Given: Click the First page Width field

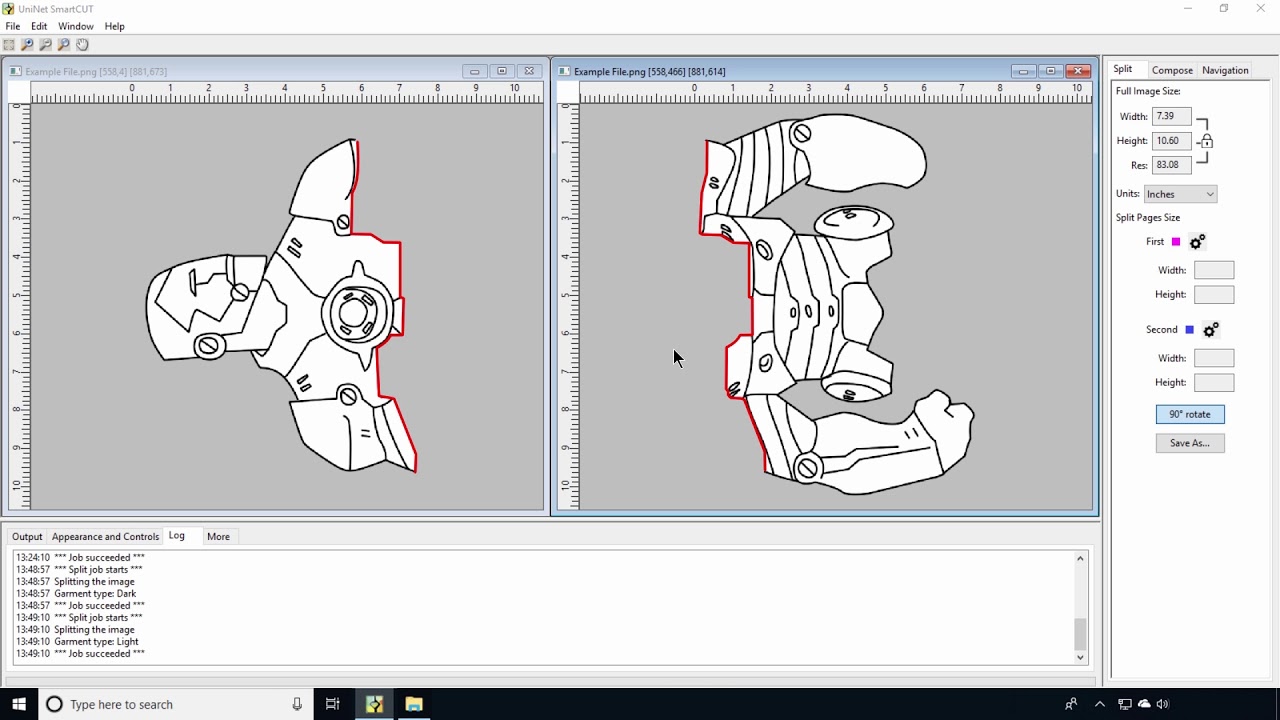Looking at the screenshot, I should click(x=1214, y=270).
